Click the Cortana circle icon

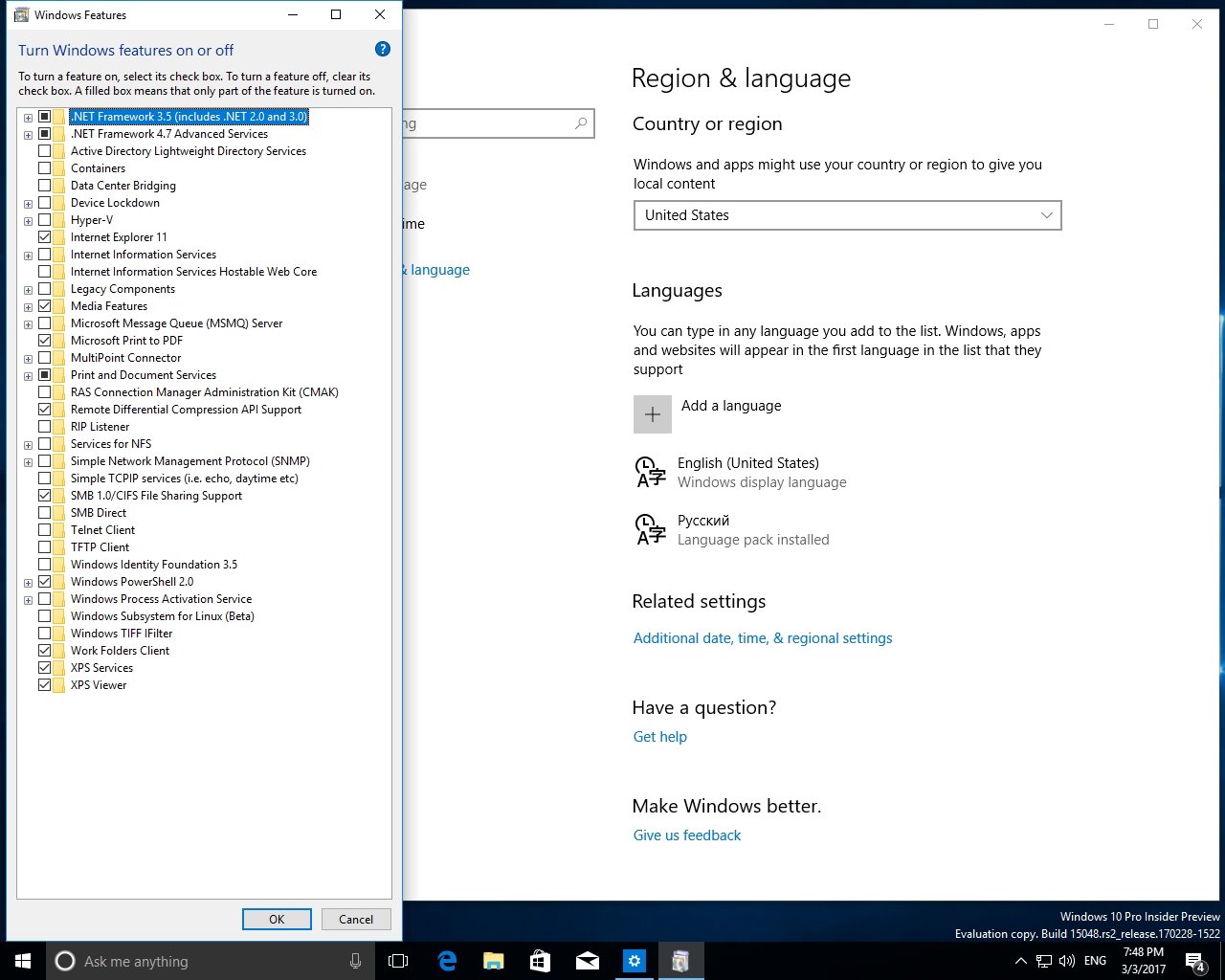tap(64, 961)
